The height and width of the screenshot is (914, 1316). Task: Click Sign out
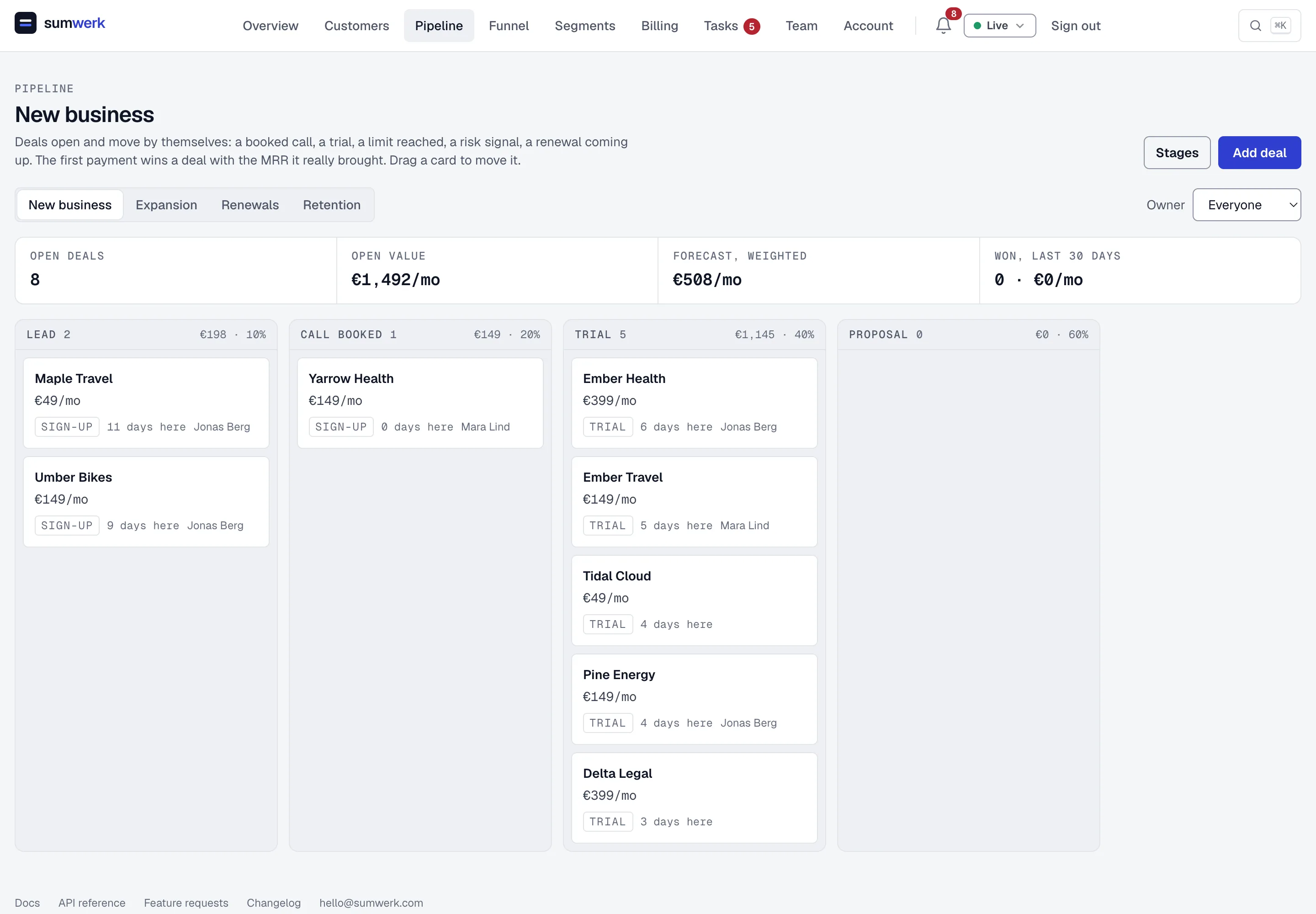pos(1076,26)
